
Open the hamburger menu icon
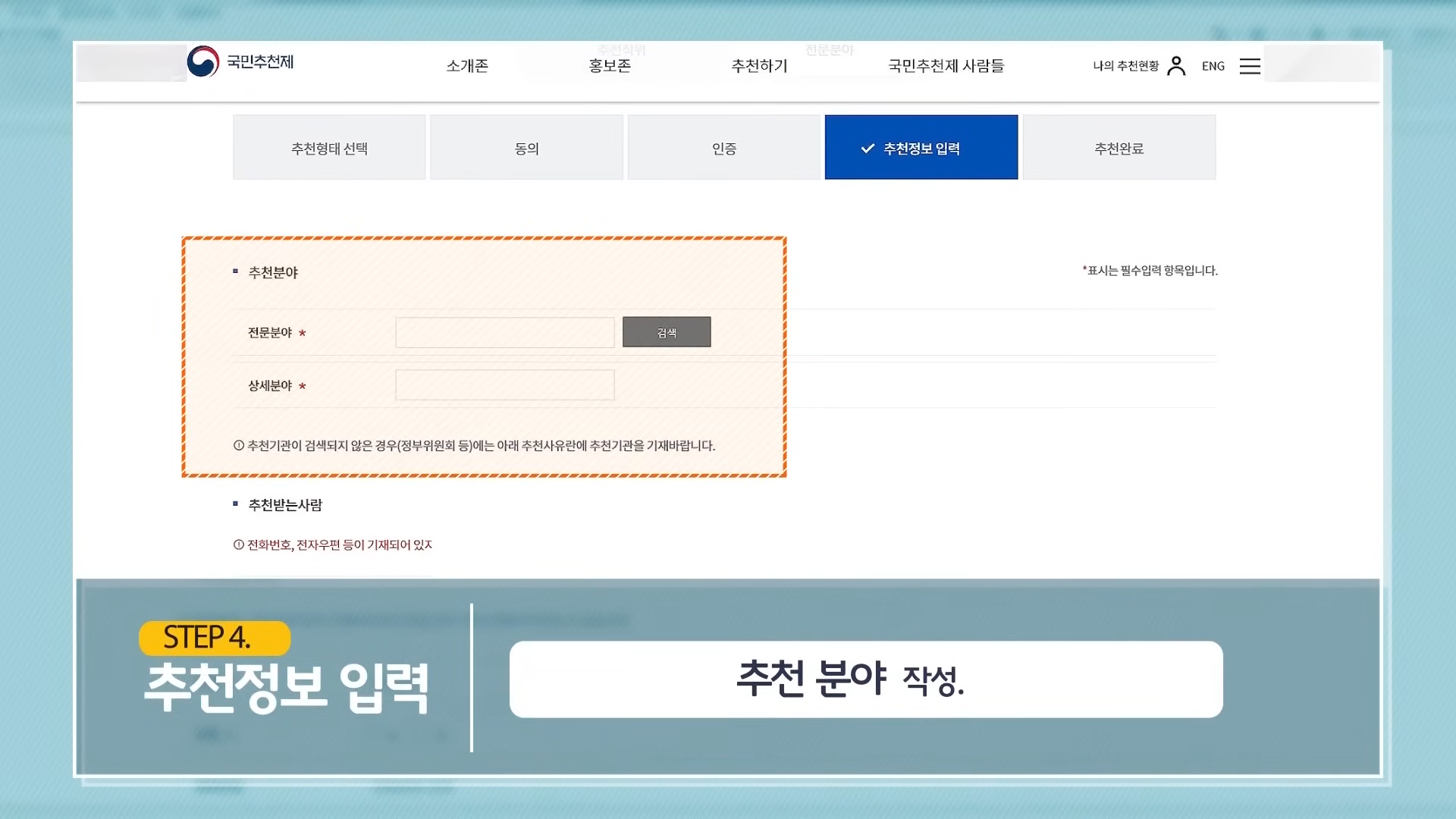[1250, 66]
